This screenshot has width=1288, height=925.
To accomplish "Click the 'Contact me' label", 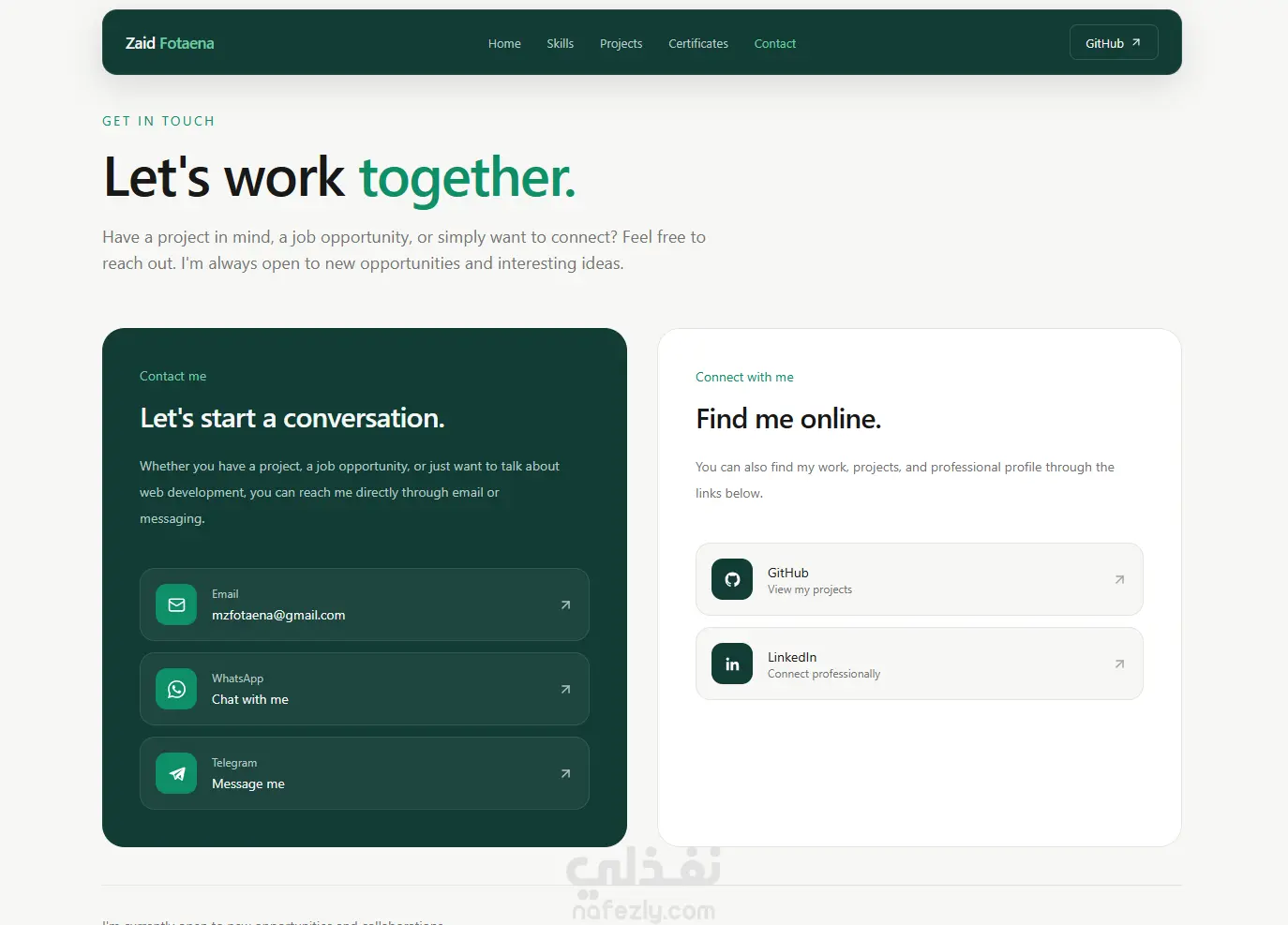I will click(173, 376).
